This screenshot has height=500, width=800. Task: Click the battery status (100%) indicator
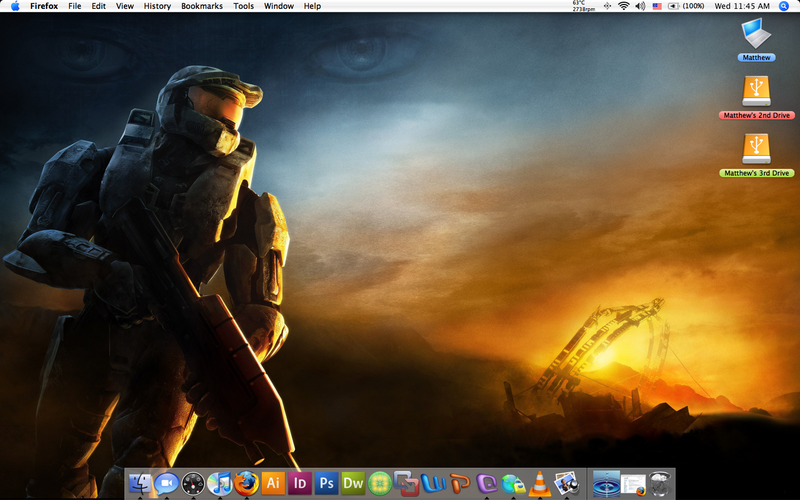point(686,6)
